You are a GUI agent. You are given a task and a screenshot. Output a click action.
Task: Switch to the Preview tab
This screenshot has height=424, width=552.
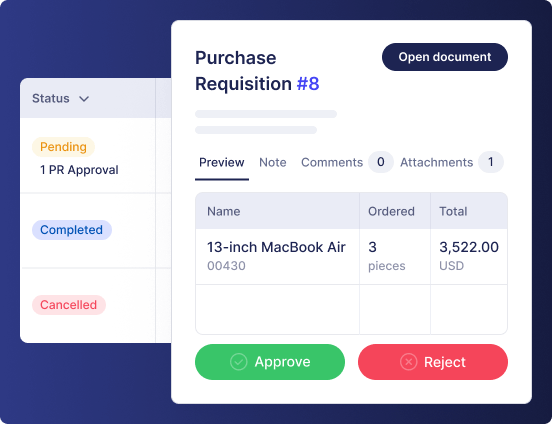click(x=222, y=162)
